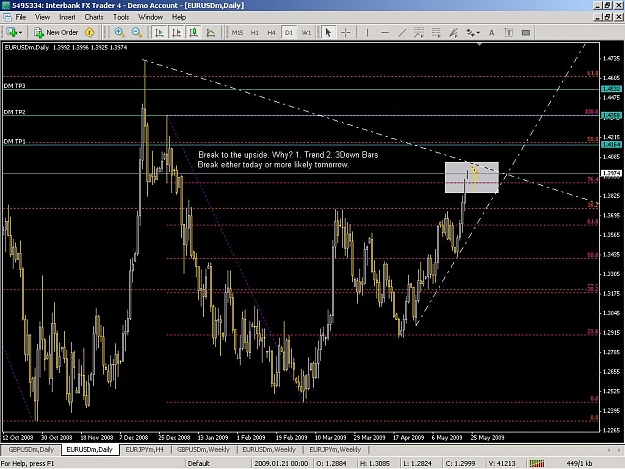Switch timeframe to H1
This screenshot has width=625, height=469.
pos(255,33)
